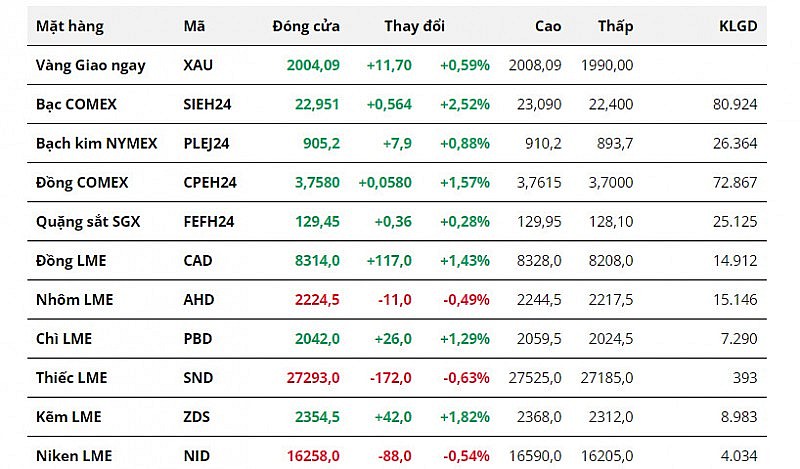Viewport: 800px width, 469px height.
Task: Select the PBD ticker code
Action: tap(199, 338)
